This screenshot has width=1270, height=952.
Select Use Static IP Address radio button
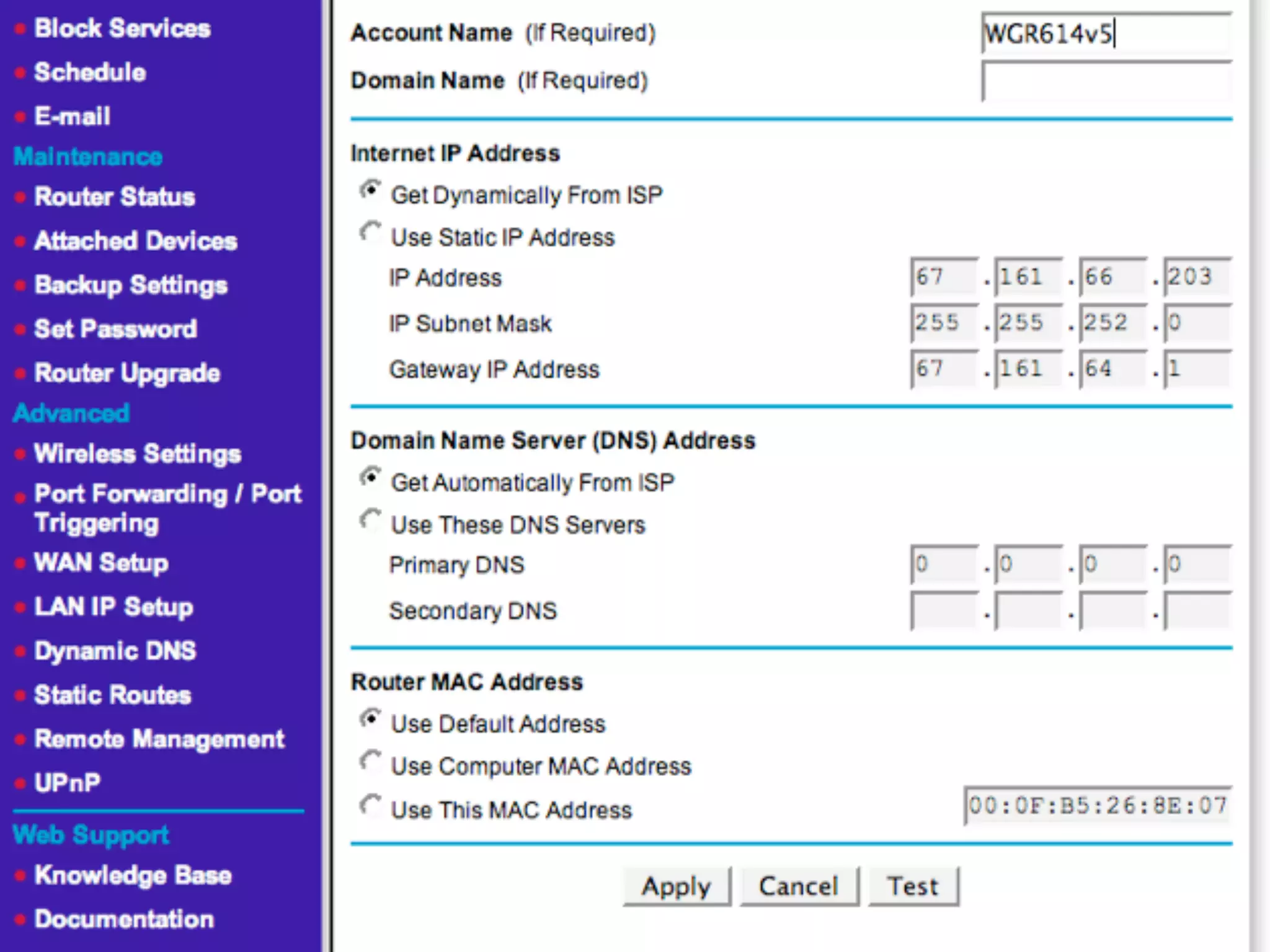[x=370, y=234]
